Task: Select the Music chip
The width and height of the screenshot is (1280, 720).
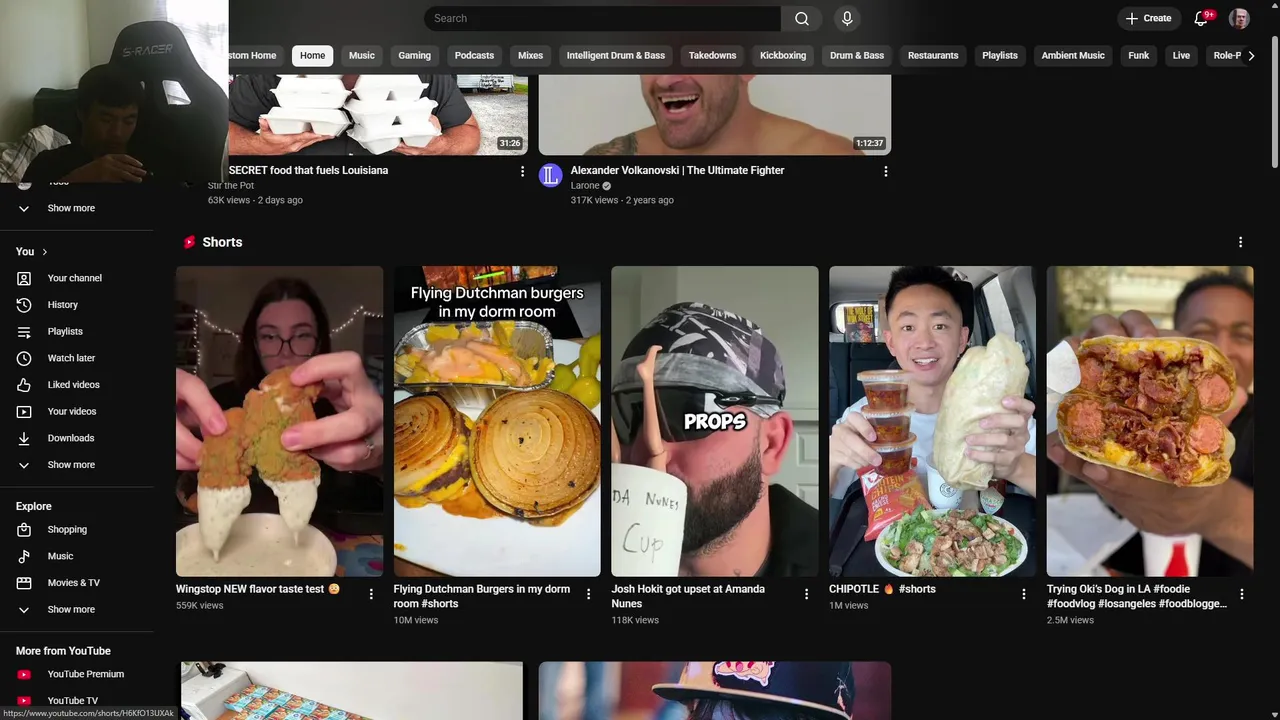Action: pyautogui.click(x=362, y=55)
